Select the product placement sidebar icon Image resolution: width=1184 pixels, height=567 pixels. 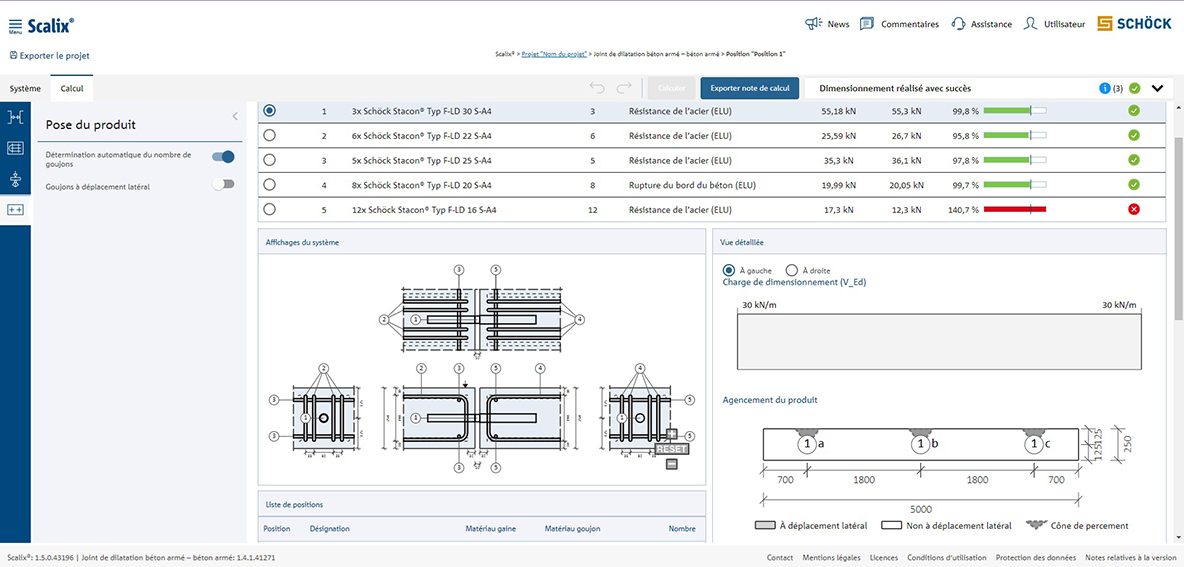pos(15,210)
